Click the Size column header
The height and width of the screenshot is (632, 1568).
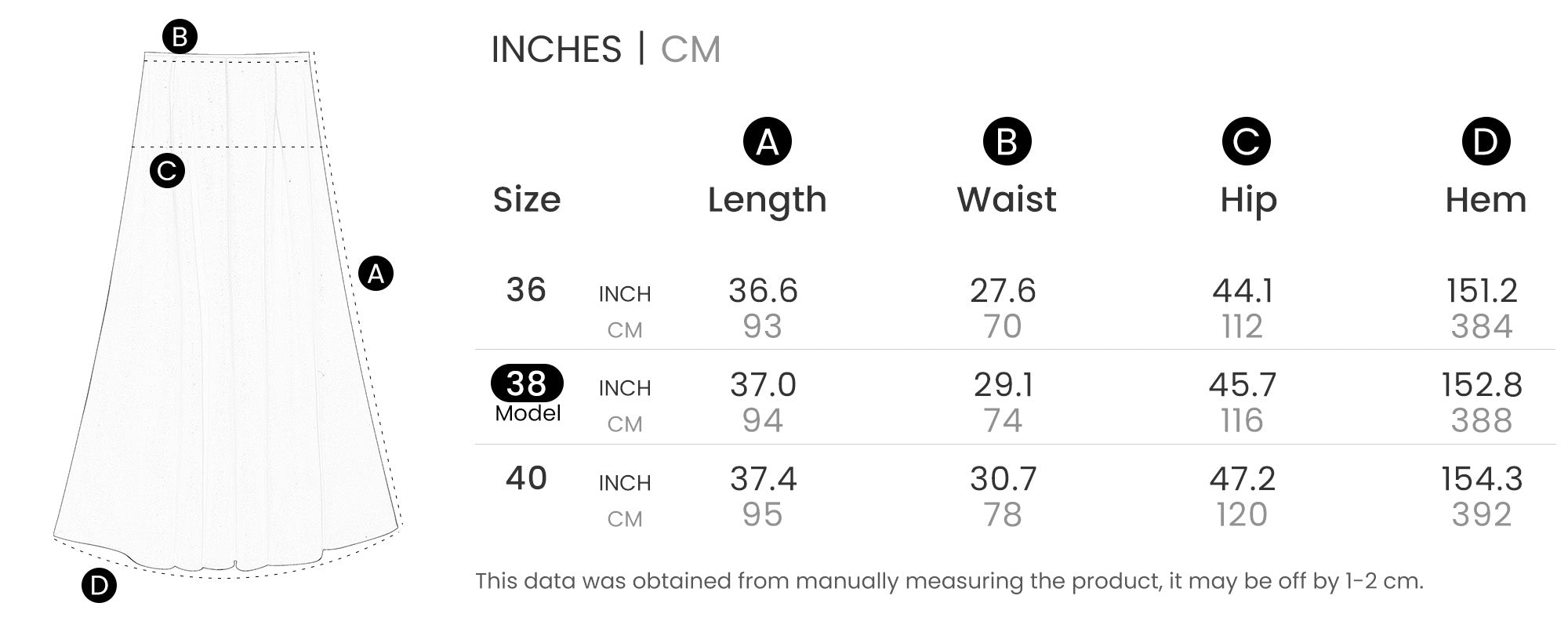[x=526, y=200]
